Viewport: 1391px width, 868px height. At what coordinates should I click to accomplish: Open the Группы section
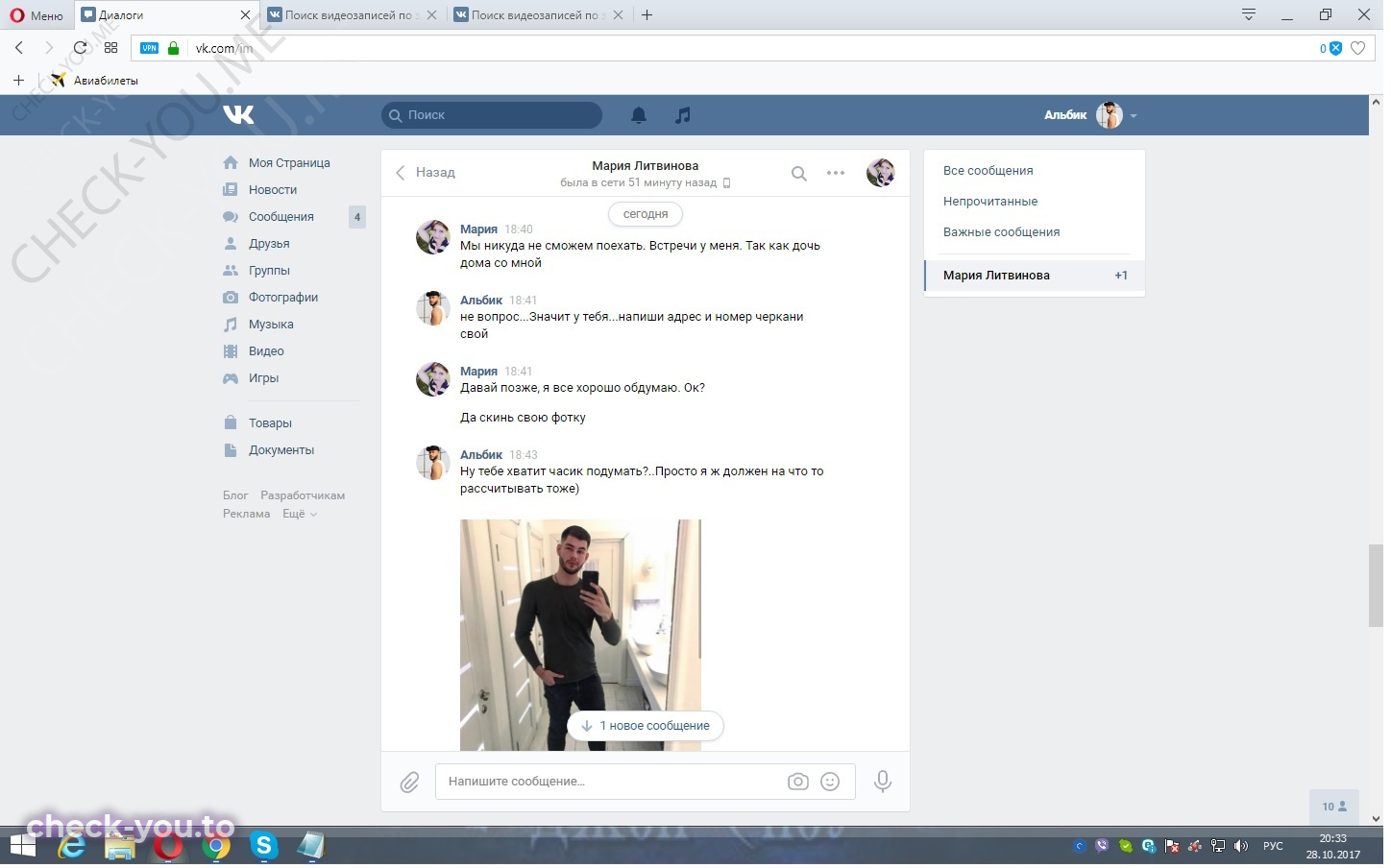point(269,271)
